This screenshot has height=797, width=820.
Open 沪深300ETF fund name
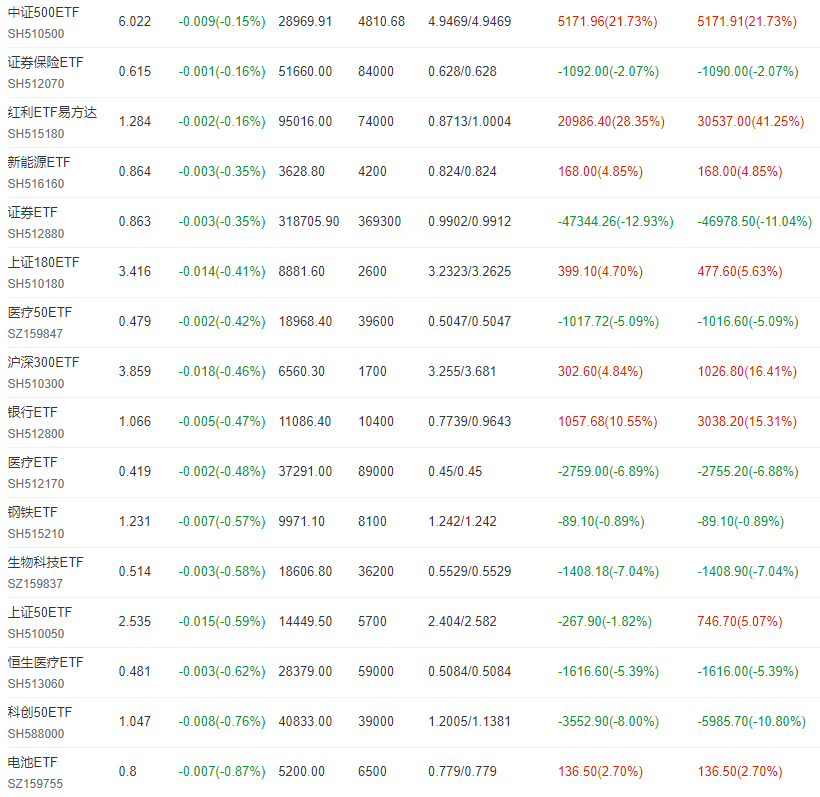coord(43,362)
